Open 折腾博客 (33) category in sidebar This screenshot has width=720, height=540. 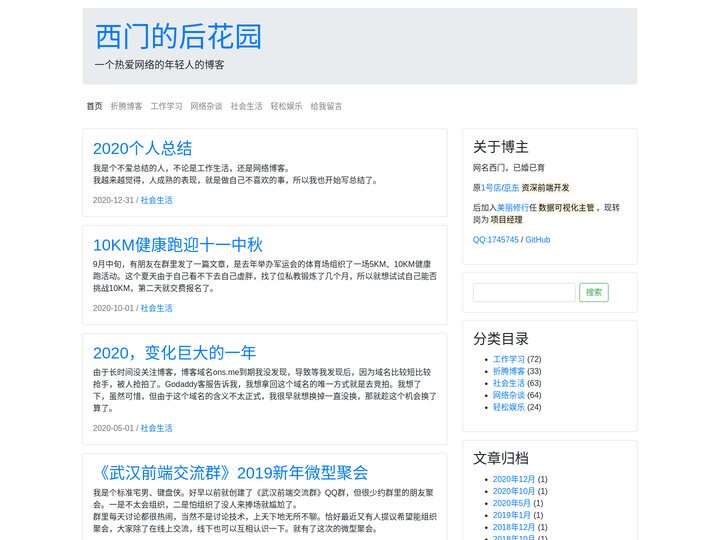(509, 371)
